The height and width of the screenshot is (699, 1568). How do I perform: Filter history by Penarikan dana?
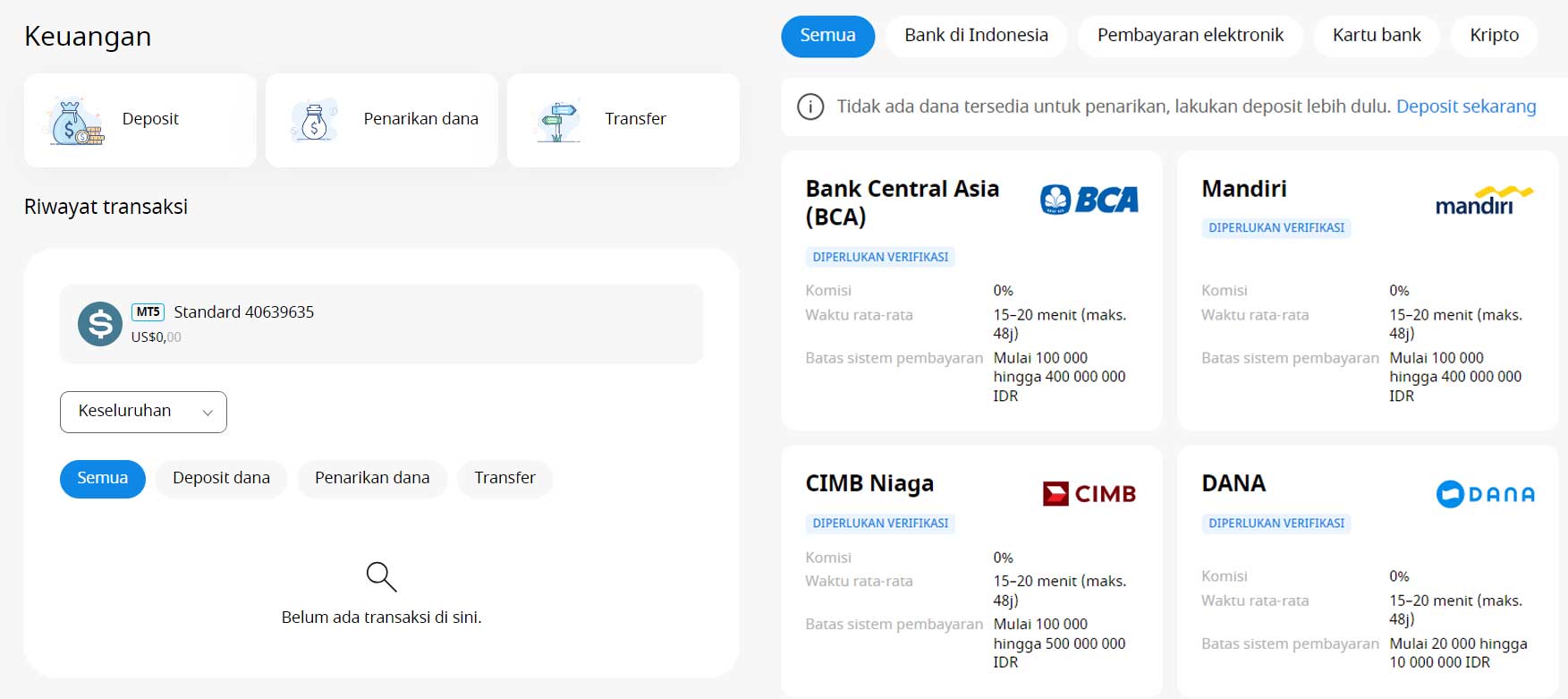tap(372, 479)
